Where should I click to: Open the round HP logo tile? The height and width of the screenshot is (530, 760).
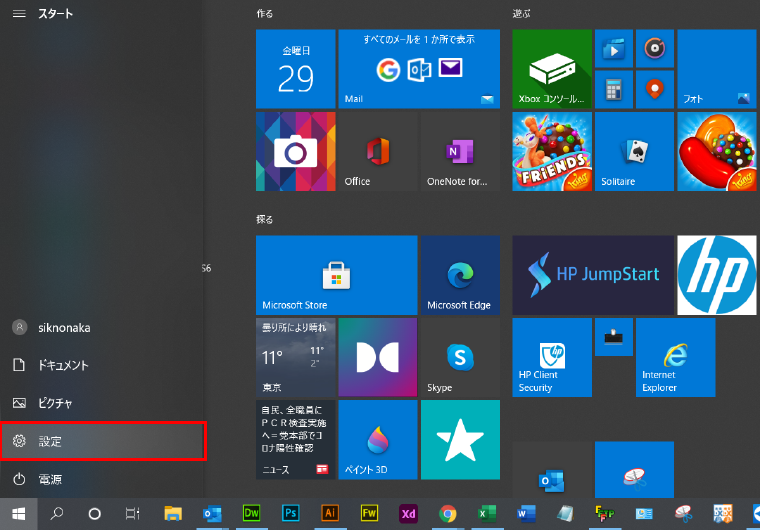click(x=717, y=275)
